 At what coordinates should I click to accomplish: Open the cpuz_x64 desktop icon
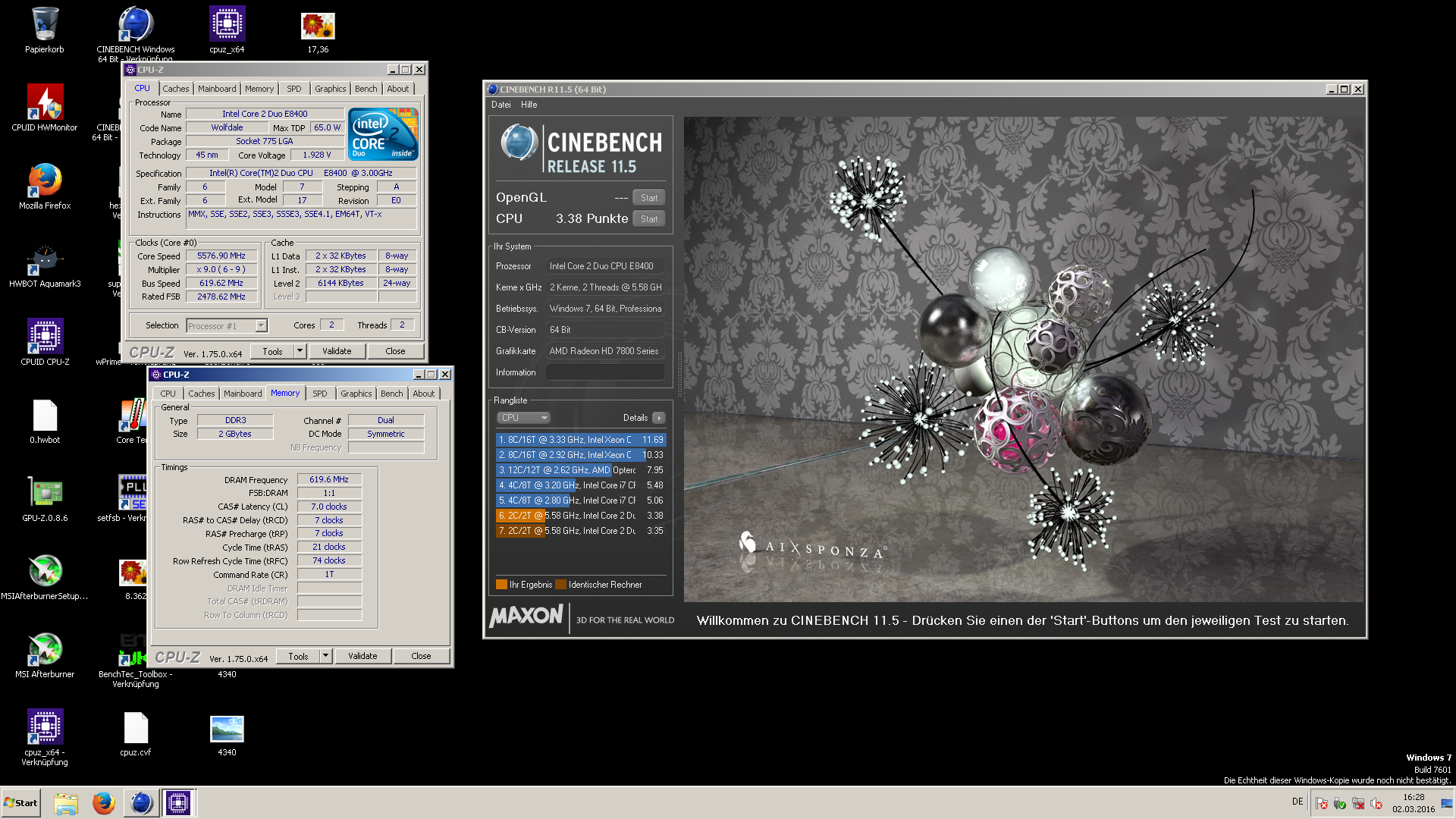[x=227, y=30]
